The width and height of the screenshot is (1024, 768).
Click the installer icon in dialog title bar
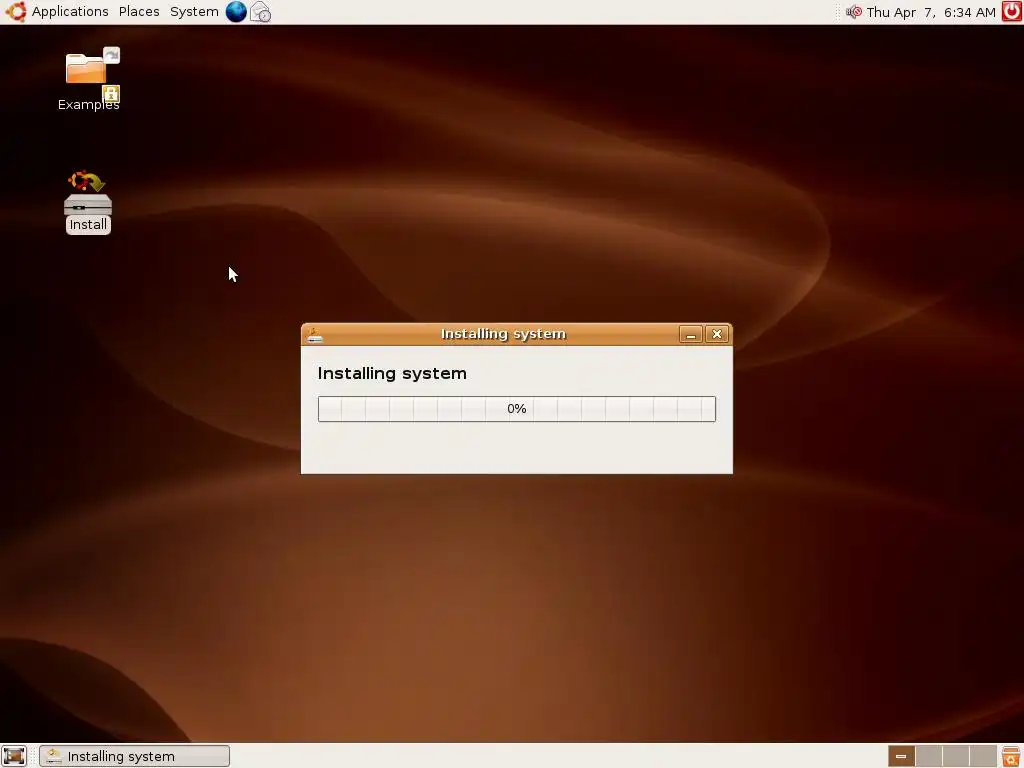[315, 334]
